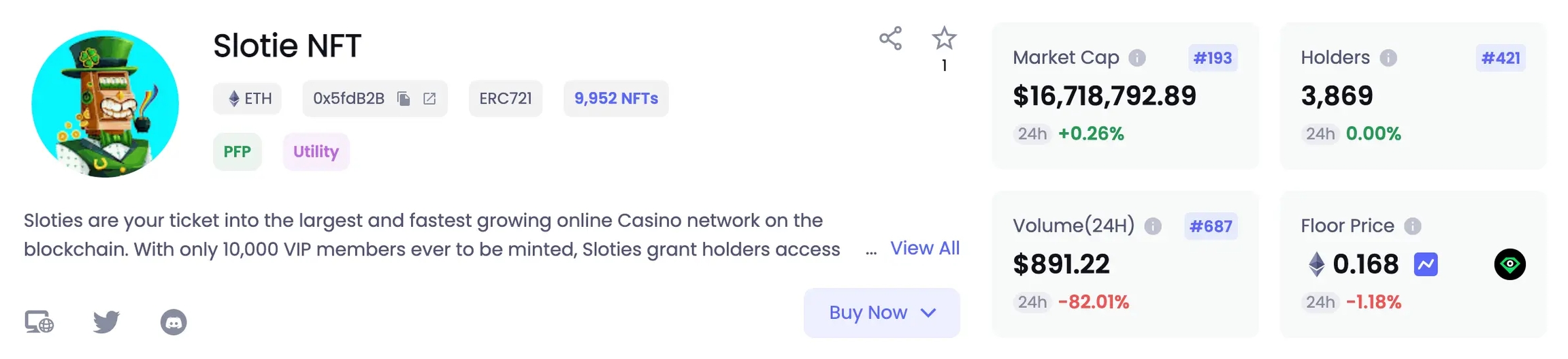Image resolution: width=1568 pixels, height=359 pixels.
Task: Click the Holders info icon
Action: click(x=1388, y=58)
